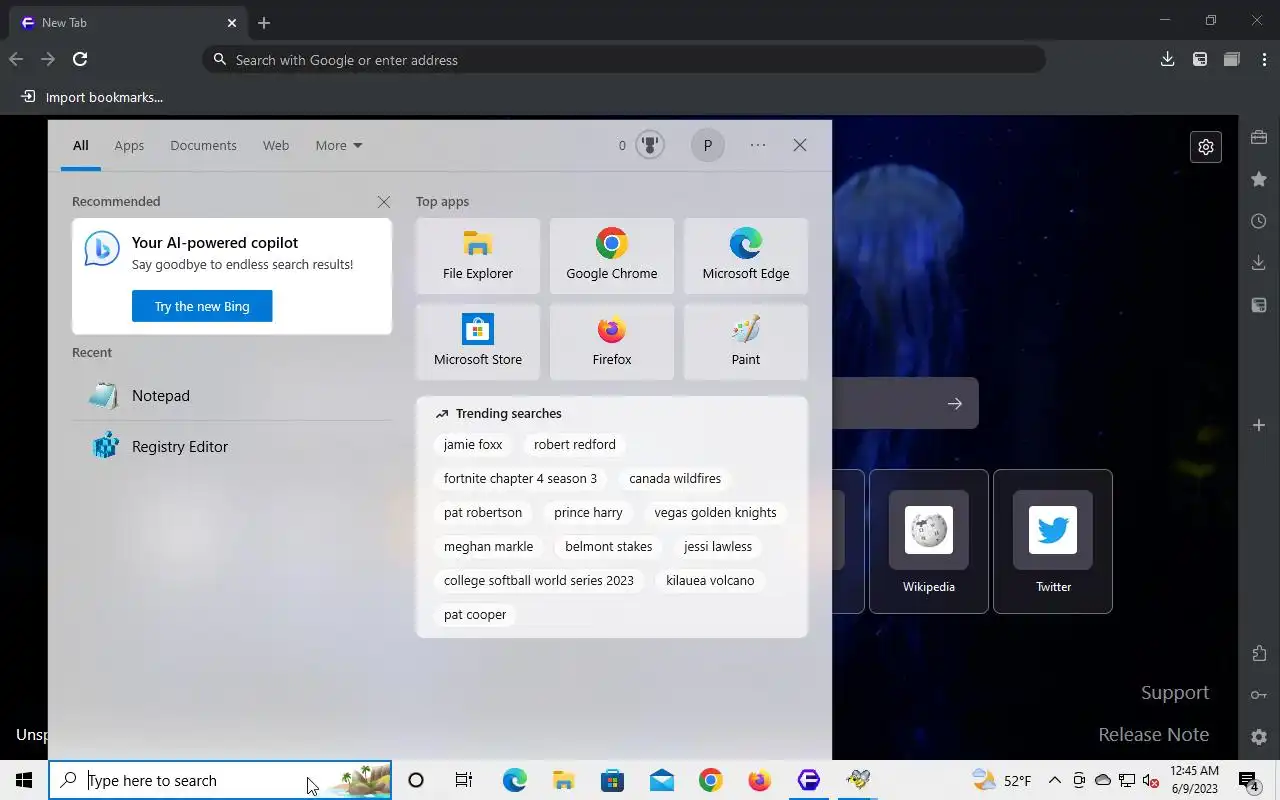Dismiss the Recommended Bing card
Viewport: 1280px width, 800px height.
coord(384,202)
